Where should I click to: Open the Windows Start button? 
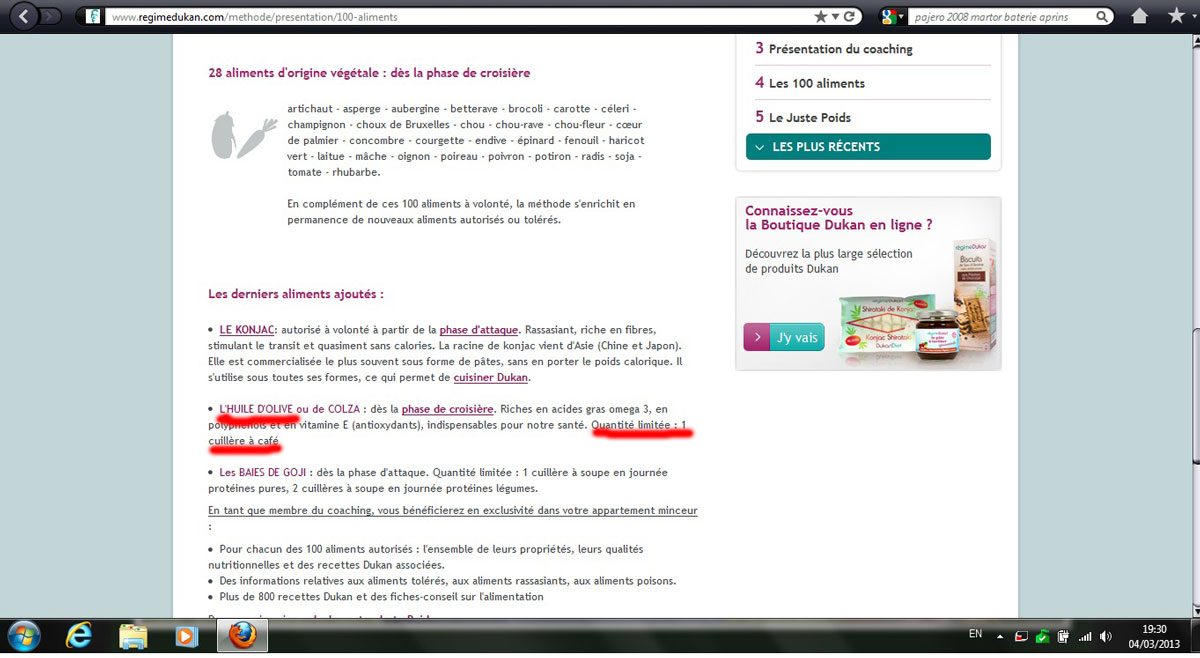(22, 636)
